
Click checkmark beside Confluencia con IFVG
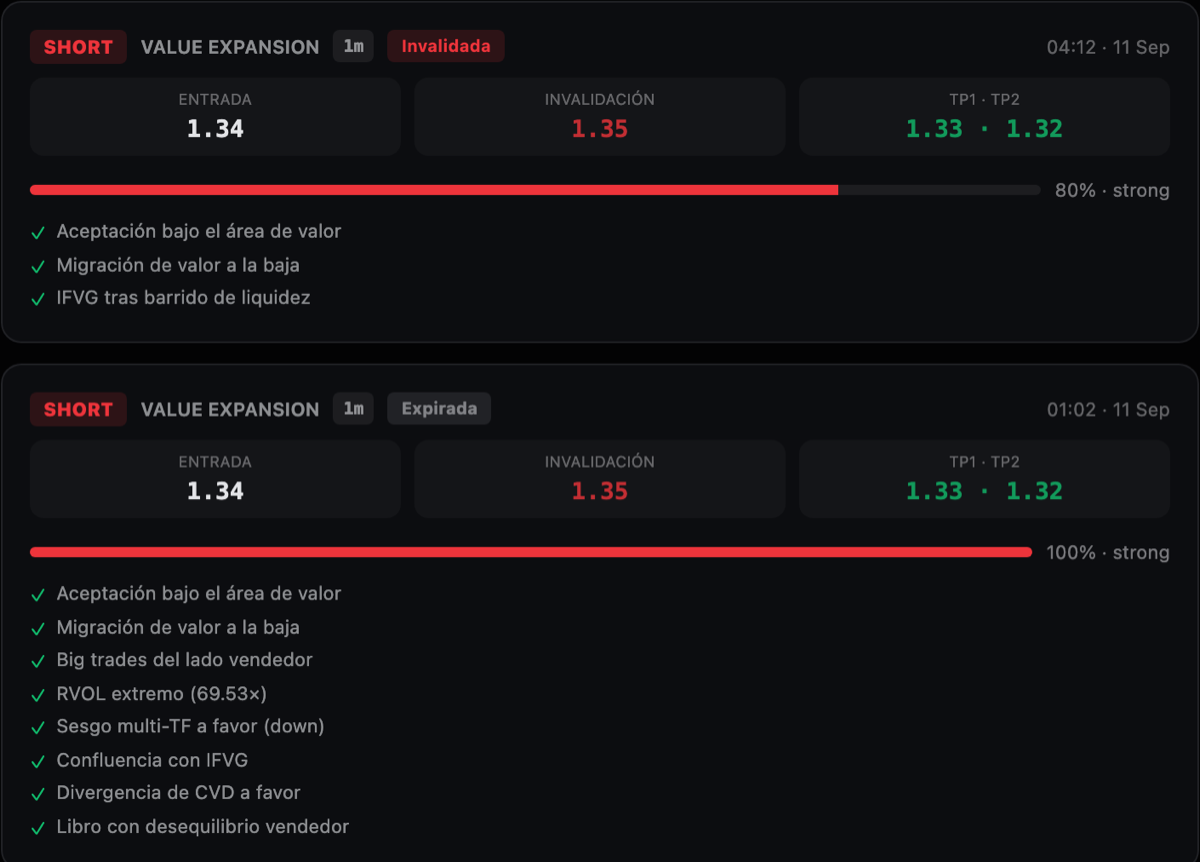(38, 761)
